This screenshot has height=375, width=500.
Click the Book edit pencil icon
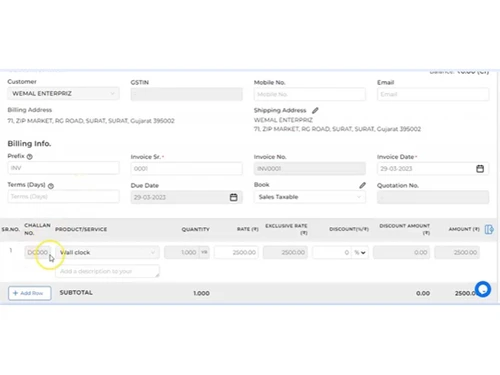click(362, 185)
